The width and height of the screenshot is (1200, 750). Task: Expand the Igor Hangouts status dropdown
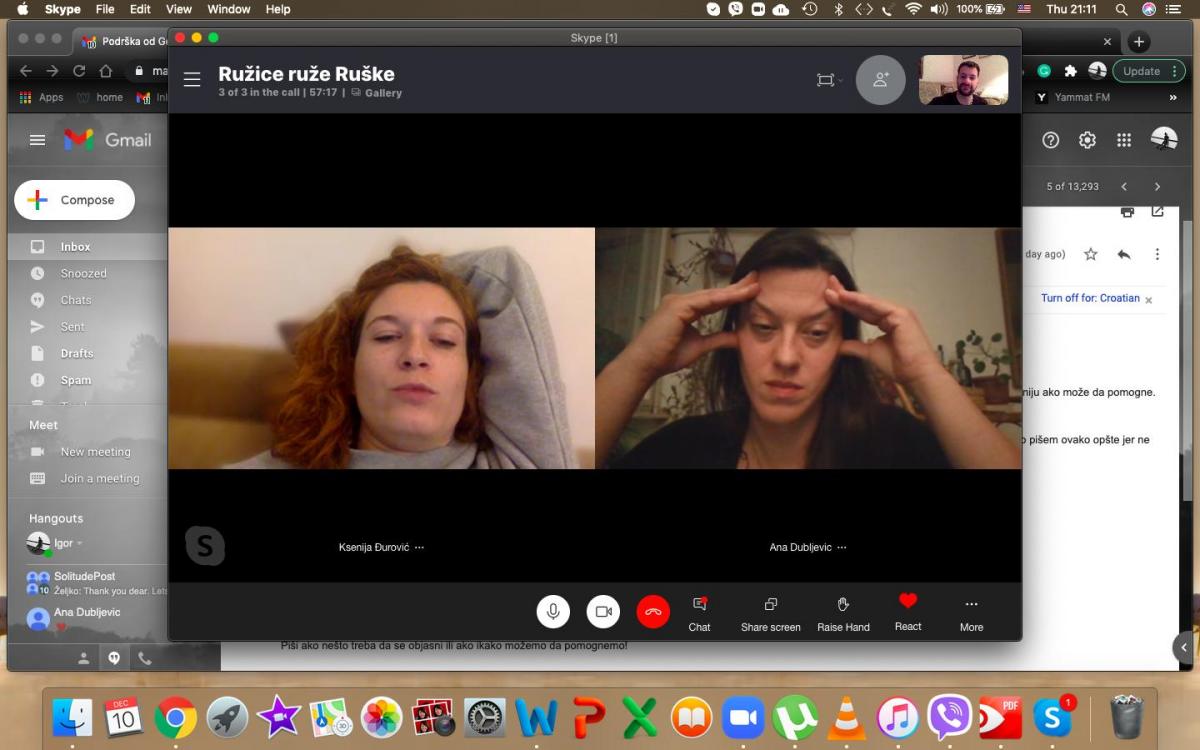coord(79,544)
